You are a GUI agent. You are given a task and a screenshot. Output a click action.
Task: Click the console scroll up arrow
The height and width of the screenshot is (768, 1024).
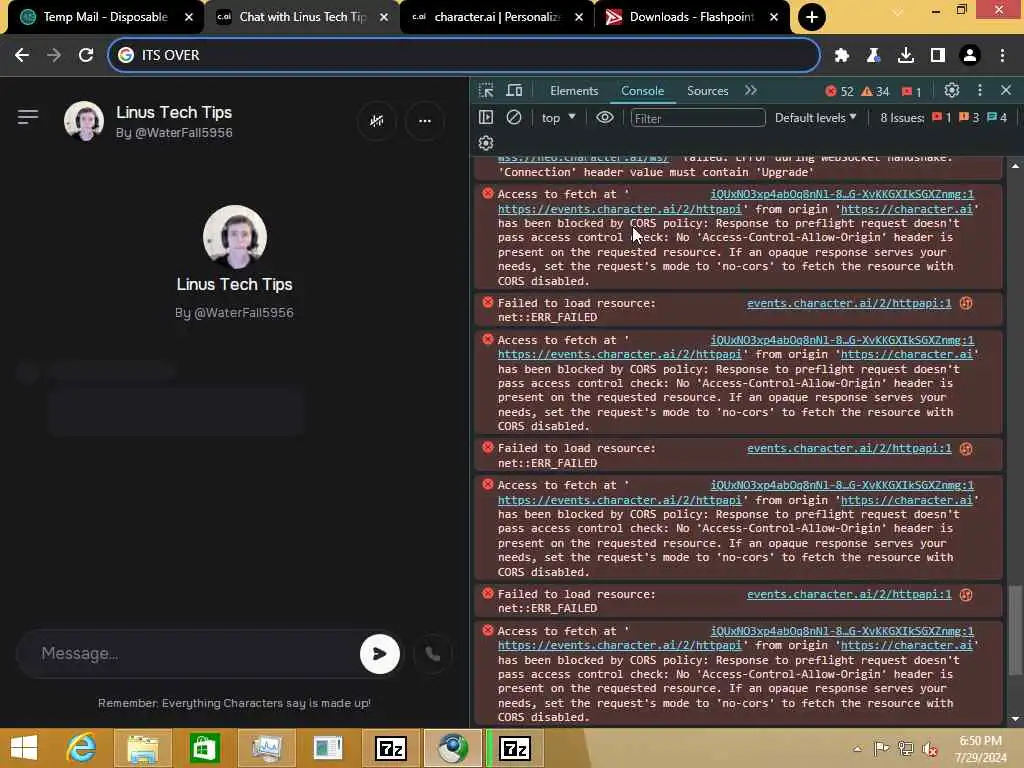(x=1014, y=166)
